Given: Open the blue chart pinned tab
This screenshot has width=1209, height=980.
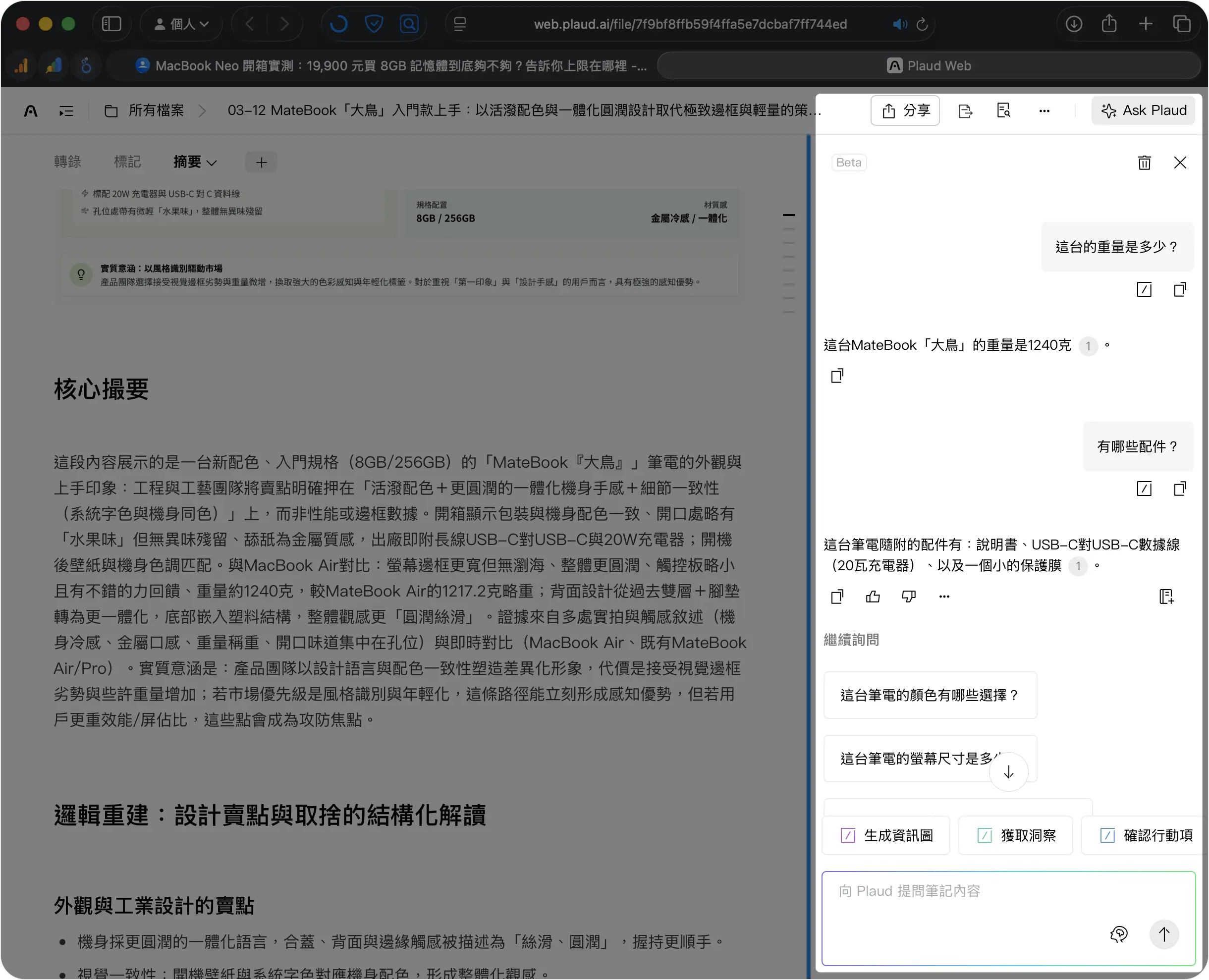Looking at the screenshot, I should [x=54, y=65].
